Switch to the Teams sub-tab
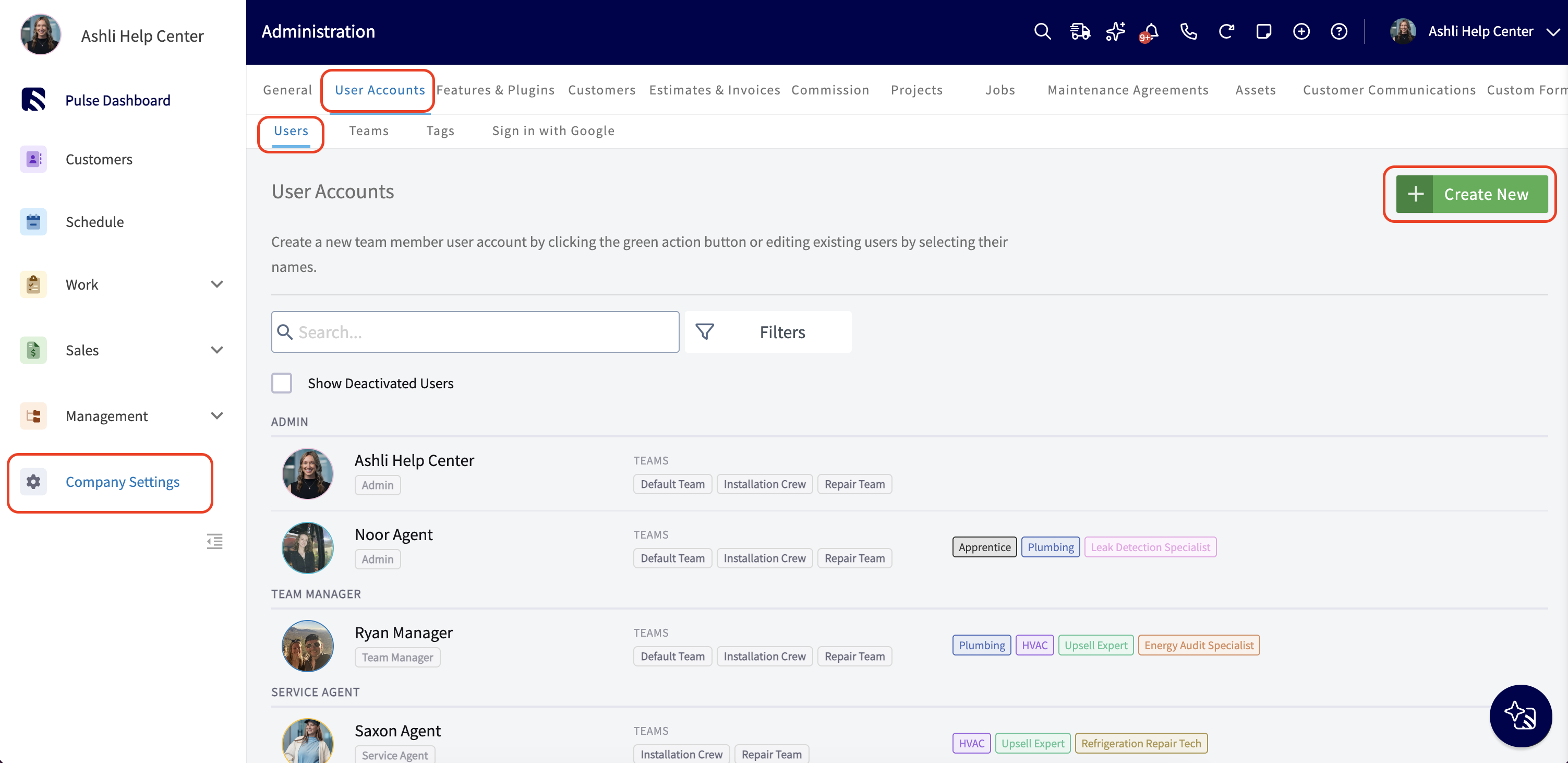1568x763 pixels. click(x=369, y=130)
